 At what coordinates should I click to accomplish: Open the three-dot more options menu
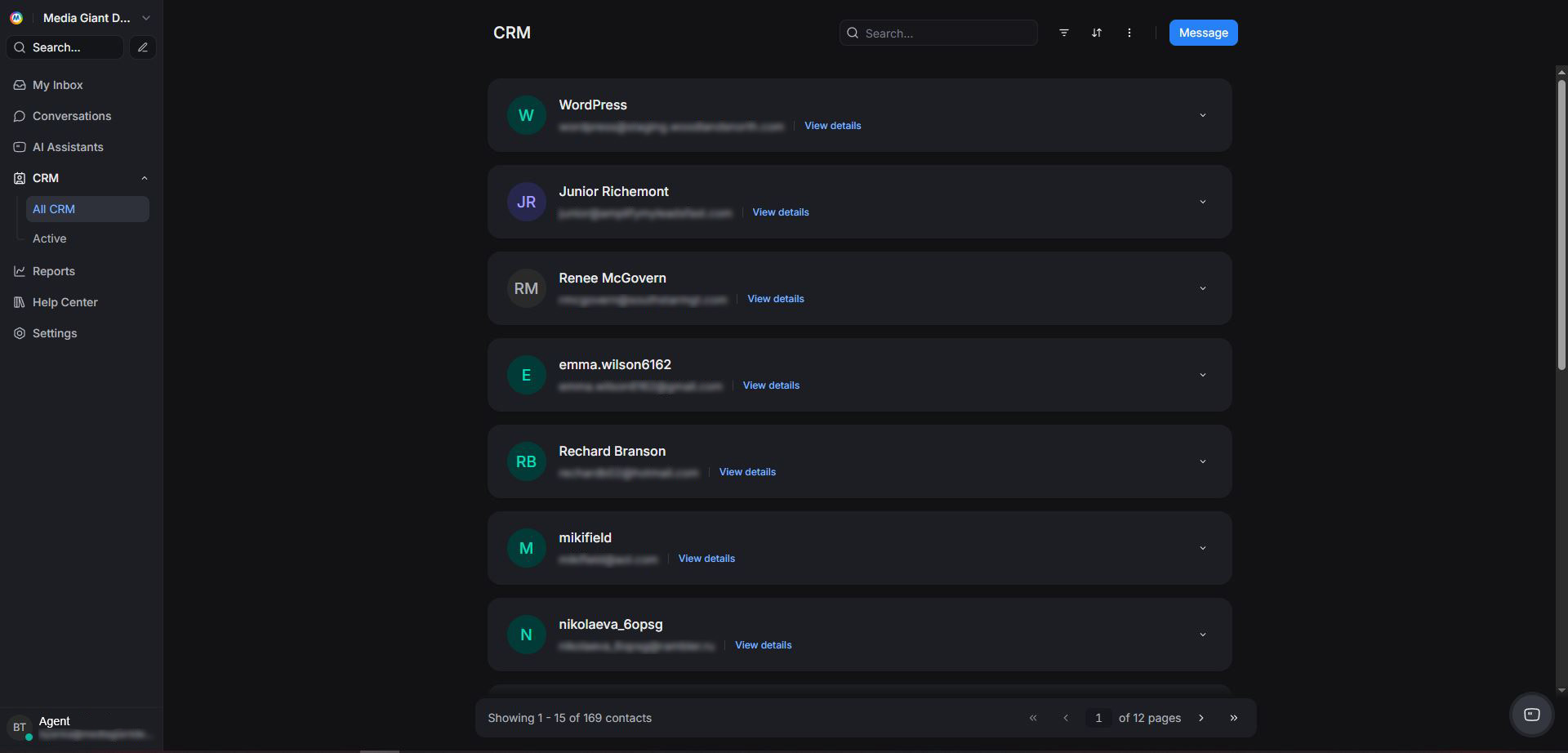coord(1129,33)
